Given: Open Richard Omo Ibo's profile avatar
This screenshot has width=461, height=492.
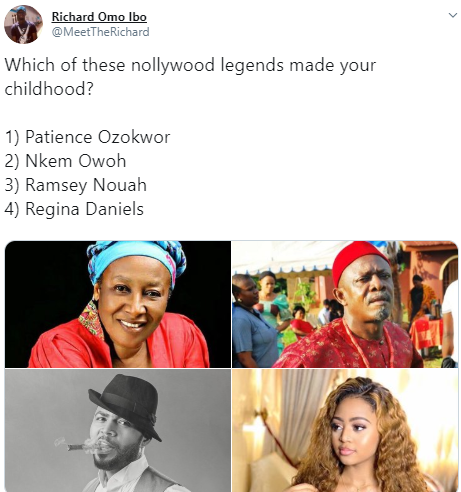Looking at the screenshot, I should (23, 24).
